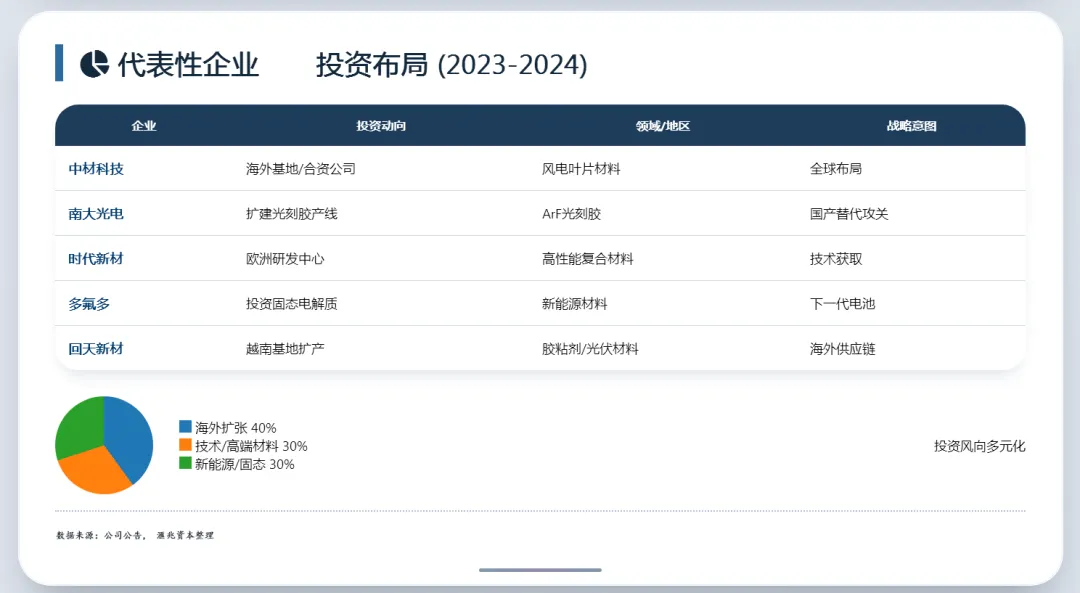Click the 新能源/固态 30% legend label

pyautogui.click(x=245, y=464)
